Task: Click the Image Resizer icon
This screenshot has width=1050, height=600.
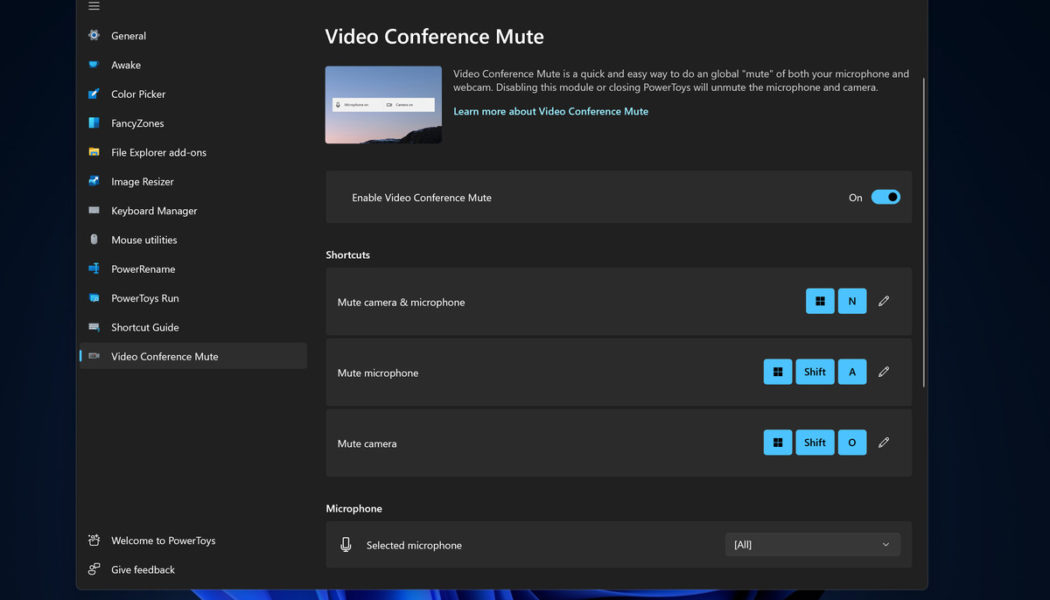Action: point(93,181)
